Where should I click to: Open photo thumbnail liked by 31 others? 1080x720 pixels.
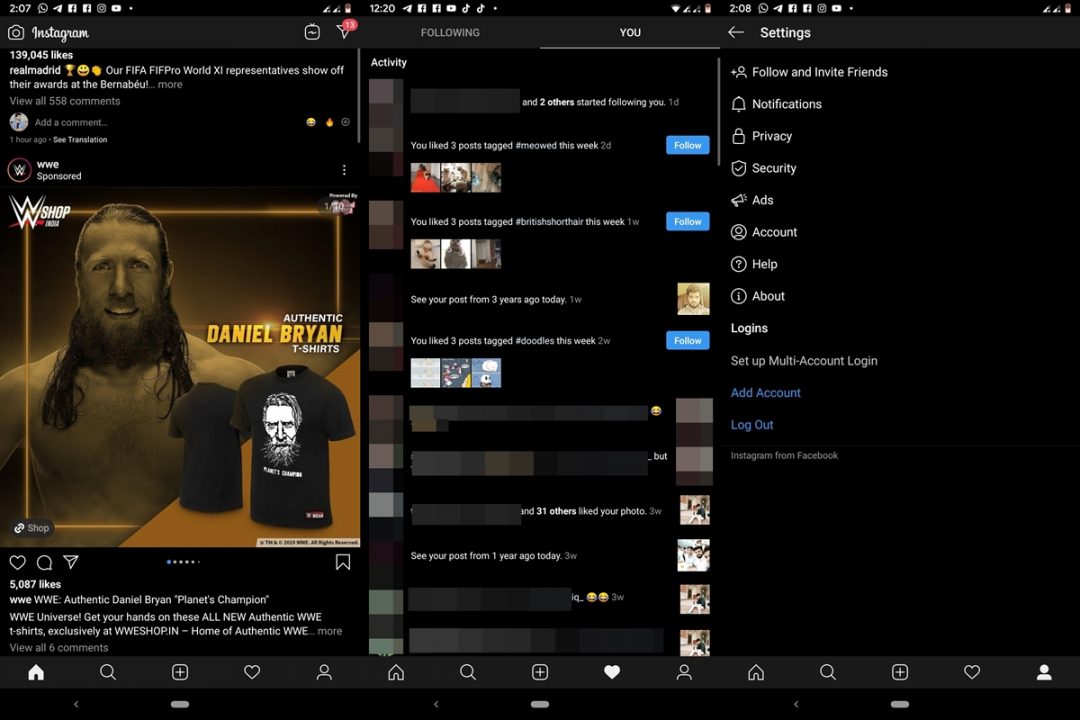[x=694, y=511]
